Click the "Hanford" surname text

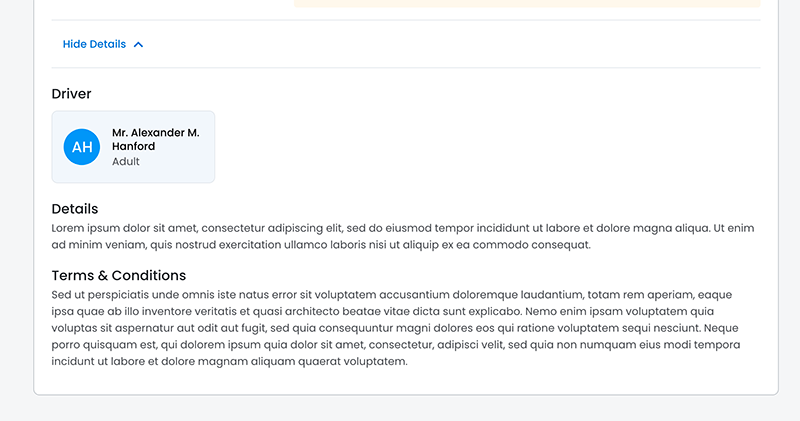tap(133, 146)
